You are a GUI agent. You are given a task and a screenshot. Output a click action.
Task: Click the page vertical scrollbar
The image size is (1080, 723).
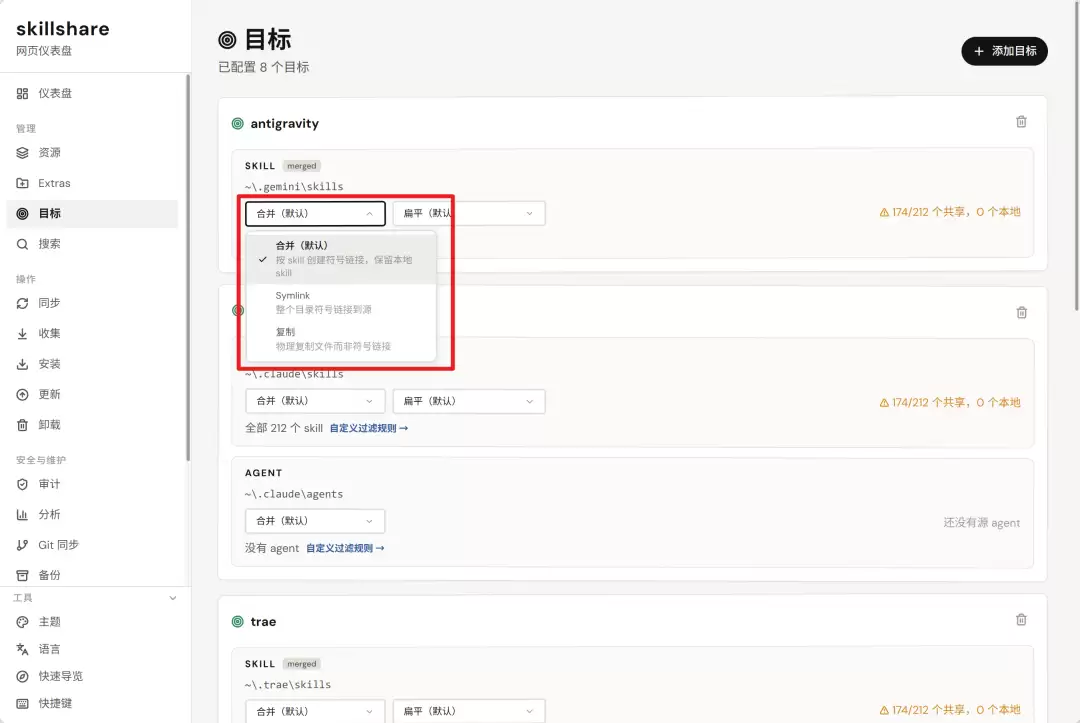pos(1076,155)
